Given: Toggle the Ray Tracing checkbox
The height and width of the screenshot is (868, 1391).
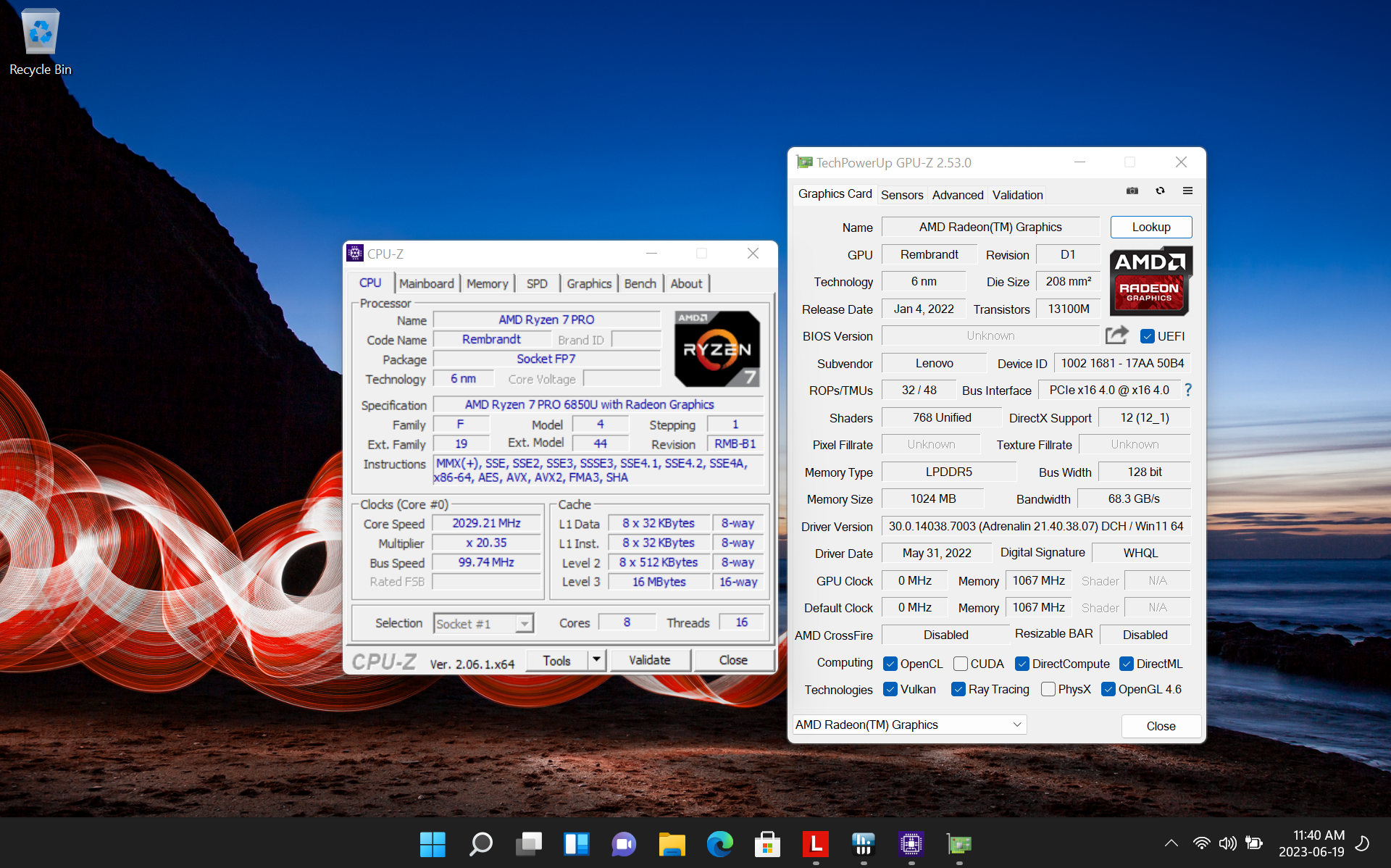Looking at the screenshot, I should 958,689.
